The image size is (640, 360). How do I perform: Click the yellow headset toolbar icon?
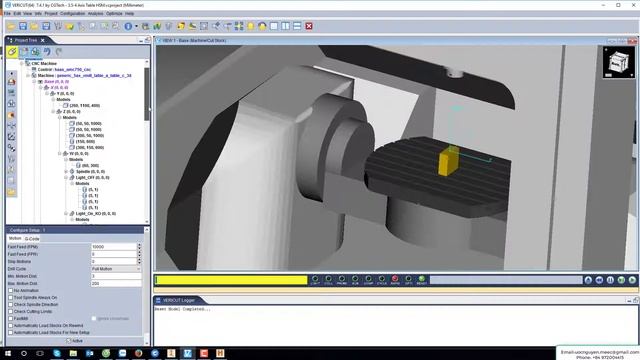tap(262, 26)
